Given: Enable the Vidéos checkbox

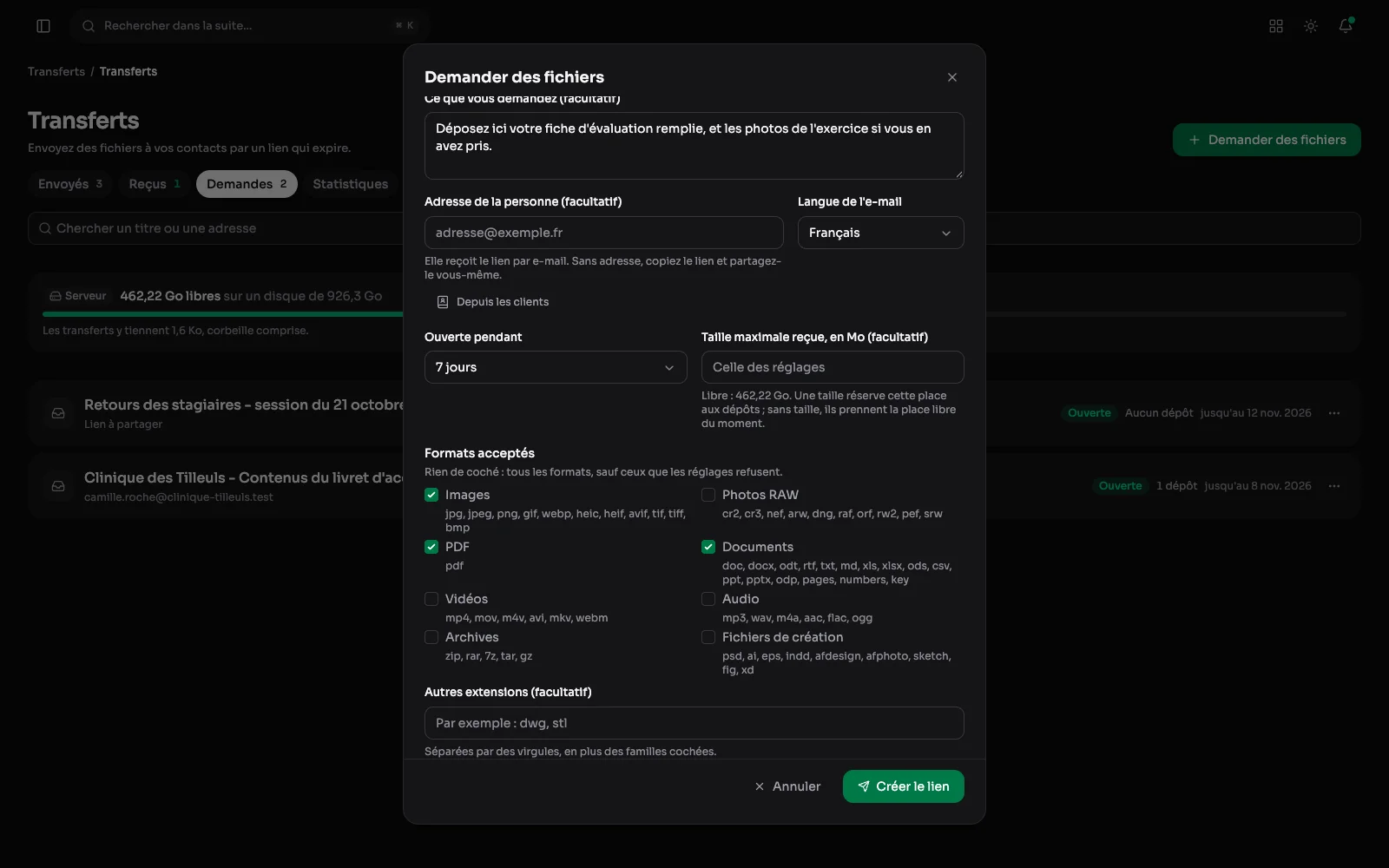Looking at the screenshot, I should [x=431, y=599].
